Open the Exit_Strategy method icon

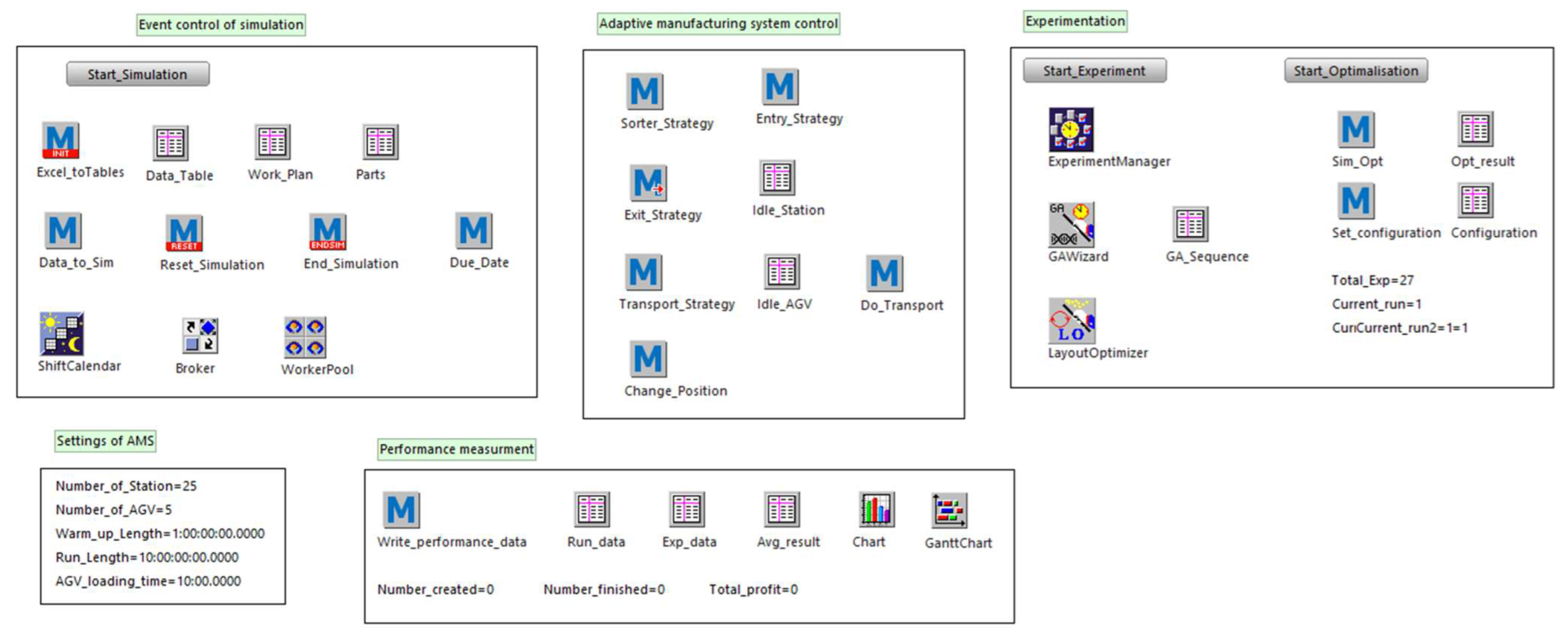pos(648,183)
